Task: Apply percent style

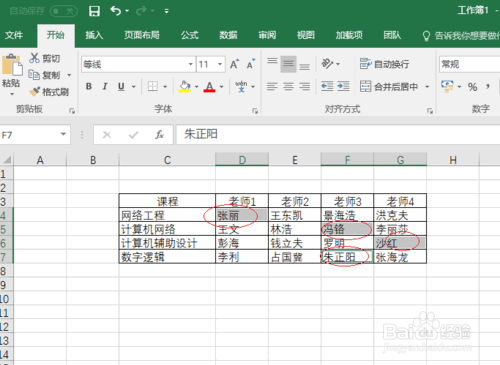Action: tap(472, 87)
